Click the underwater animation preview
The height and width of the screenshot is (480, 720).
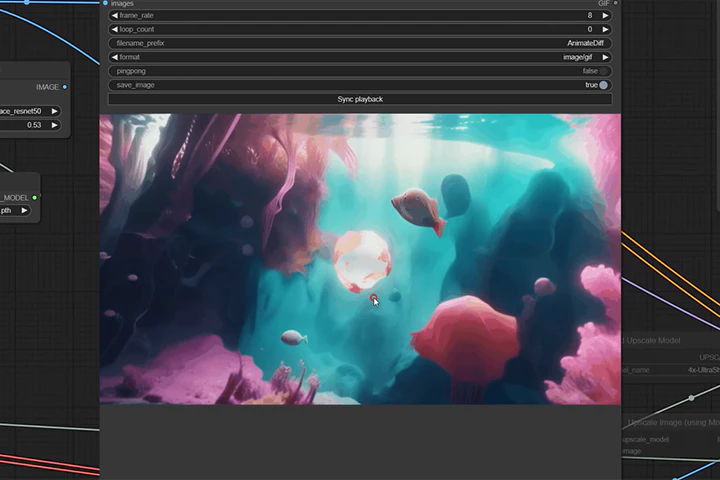[360, 259]
